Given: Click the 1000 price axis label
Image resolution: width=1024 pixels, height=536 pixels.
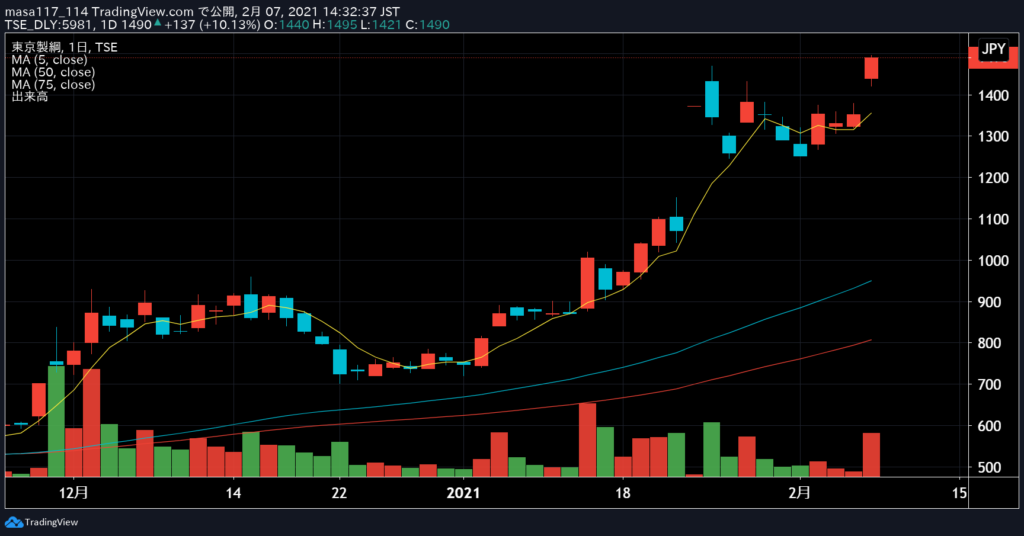Looking at the screenshot, I should point(993,260).
